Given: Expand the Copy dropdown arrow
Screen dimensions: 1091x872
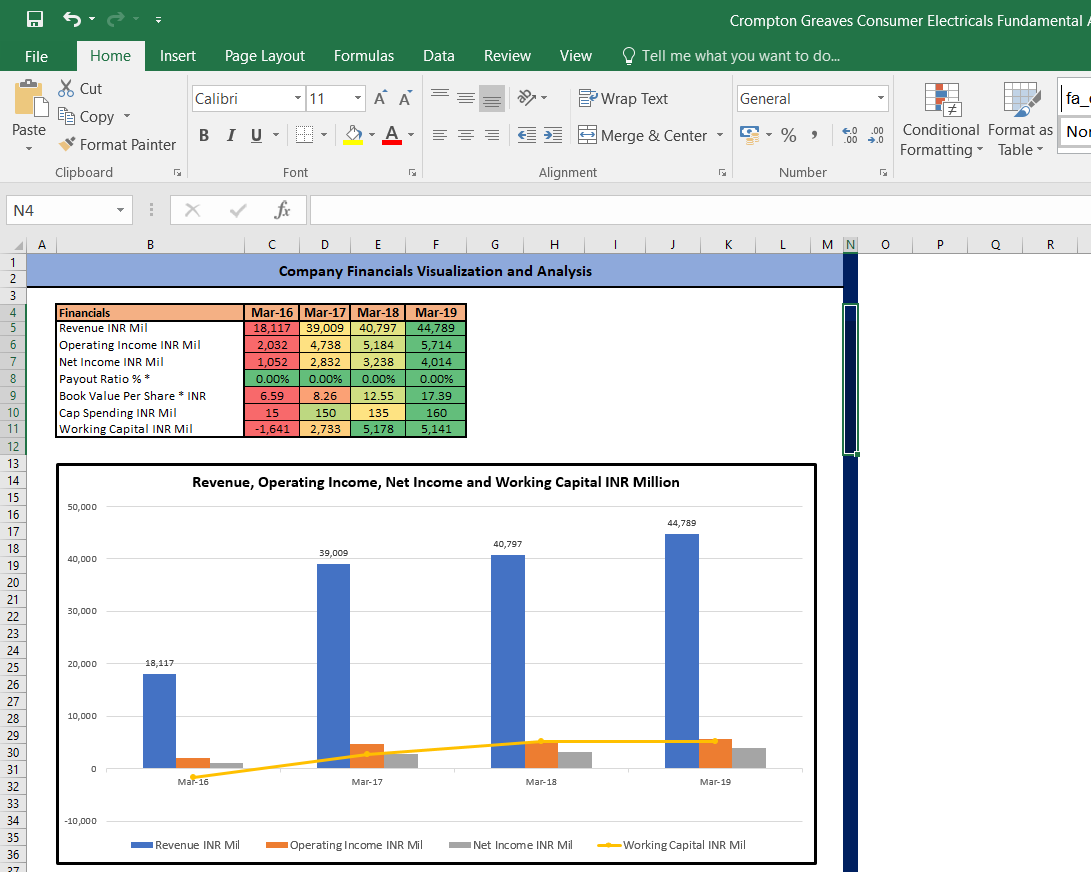Looking at the screenshot, I should point(127,116).
